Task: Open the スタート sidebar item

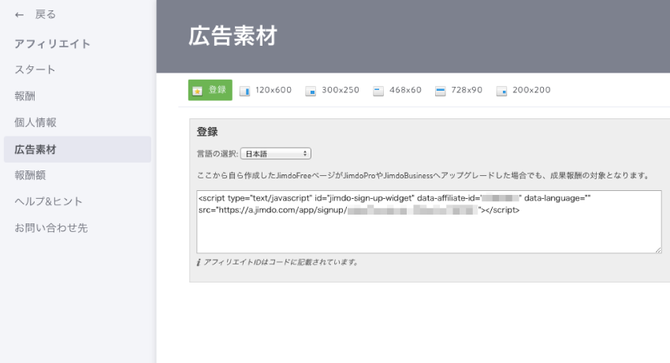Action: point(35,70)
